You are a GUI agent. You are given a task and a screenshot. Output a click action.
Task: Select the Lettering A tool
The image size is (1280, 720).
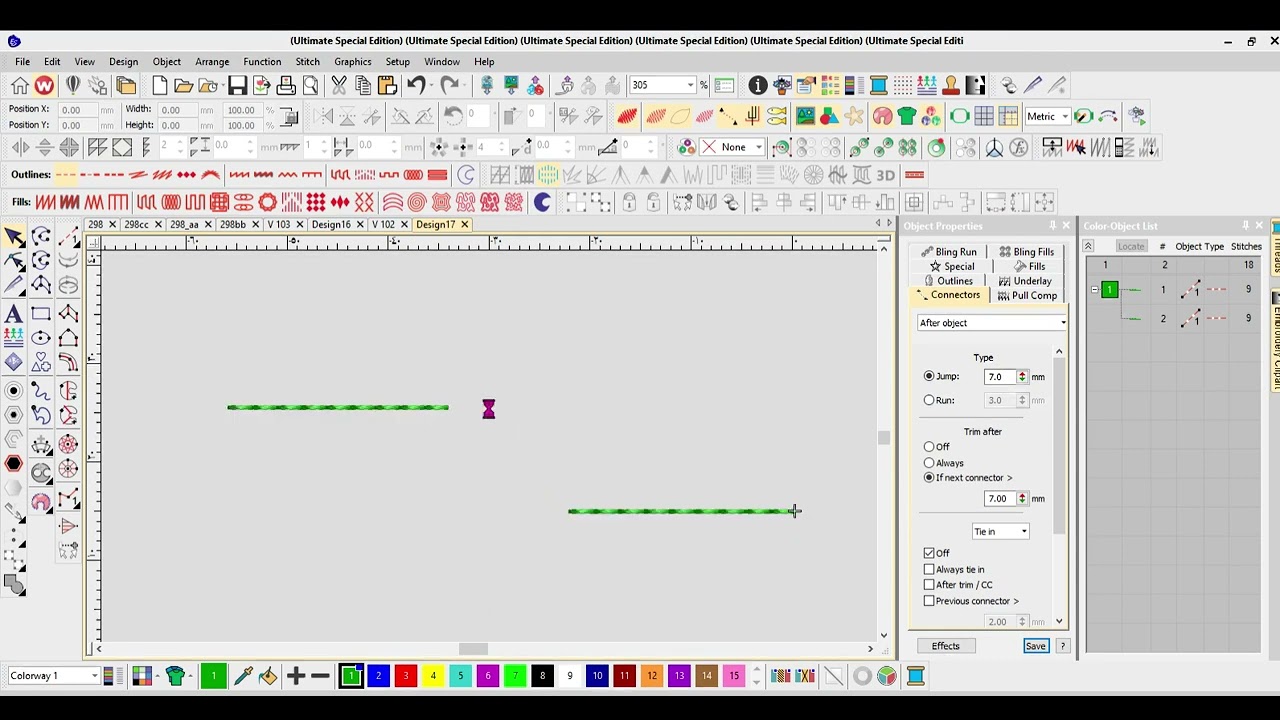[14, 314]
